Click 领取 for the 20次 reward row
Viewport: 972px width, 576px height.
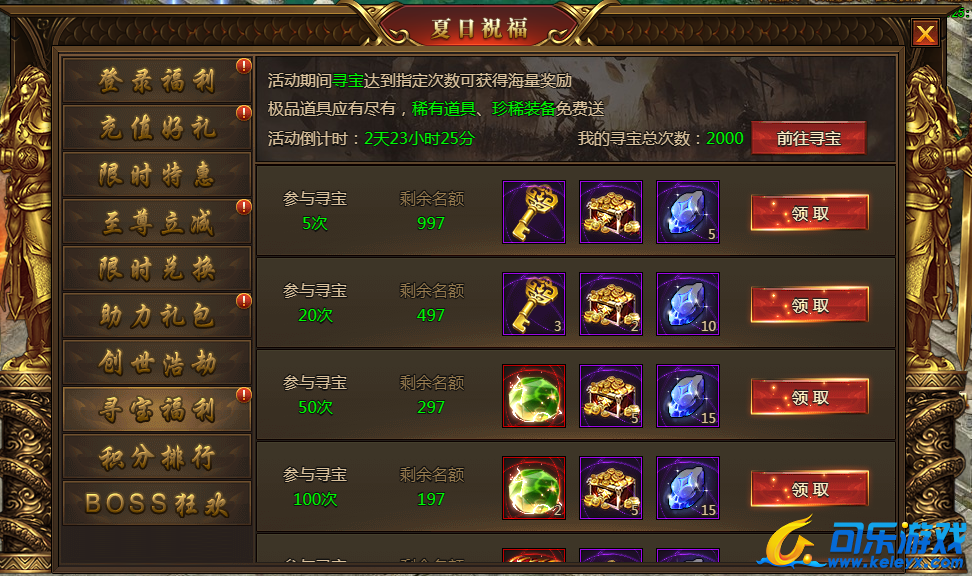(x=810, y=305)
